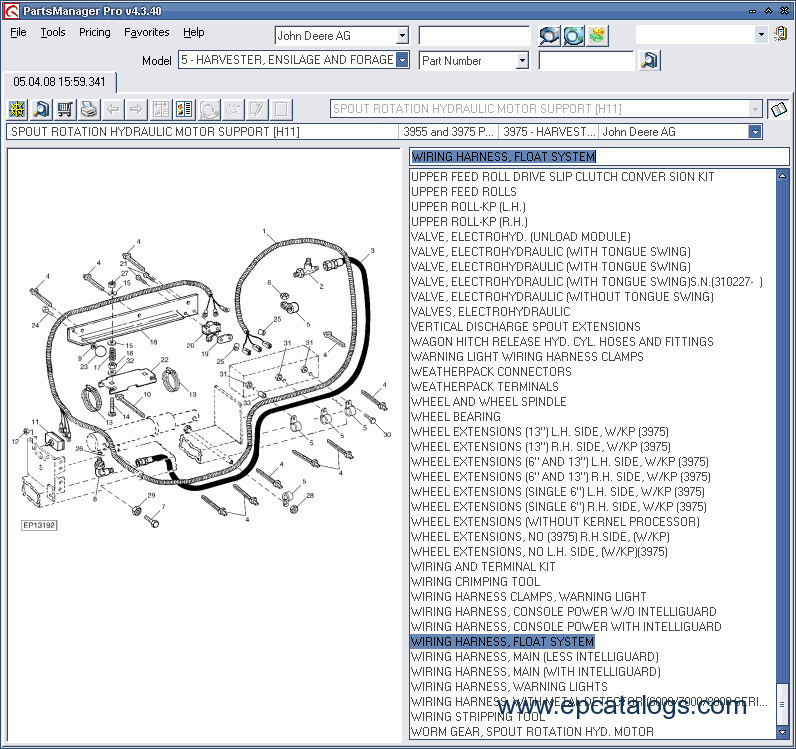Expand the John Deere AG breadcrumb dropdown arrow
The height and width of the screenshot is (749, 796).
[755, 132]
